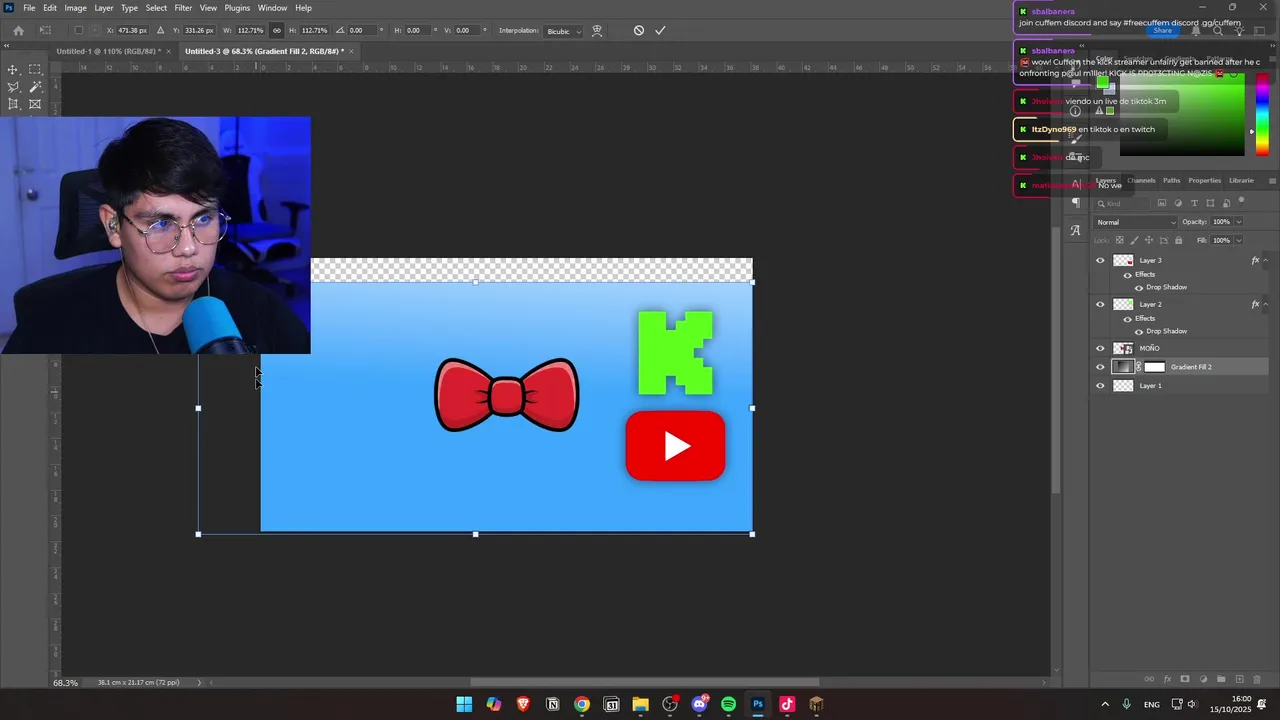Toggle the reference point location checkbox
The height and width of the screenshot is (720, 1280).
click(x=79, y=30)
